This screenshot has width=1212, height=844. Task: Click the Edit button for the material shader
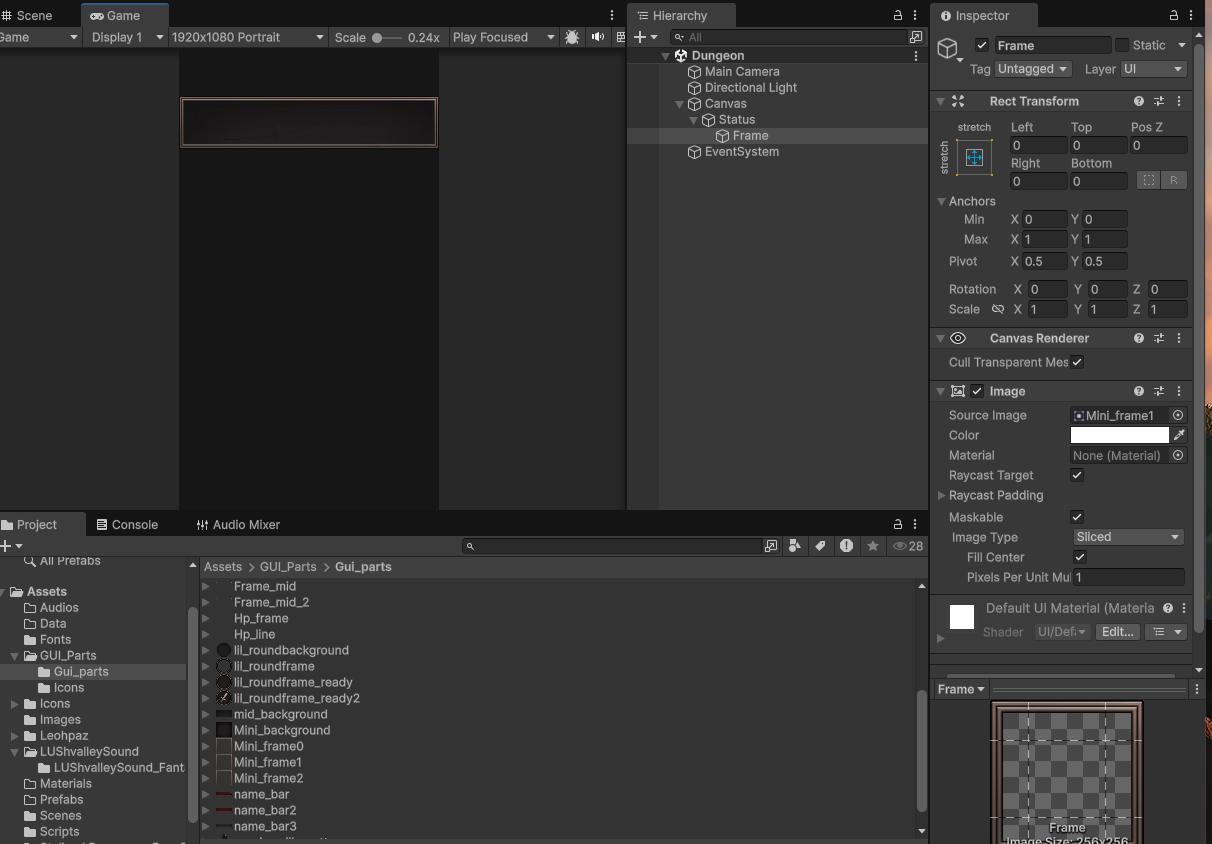pos(1116,632)
